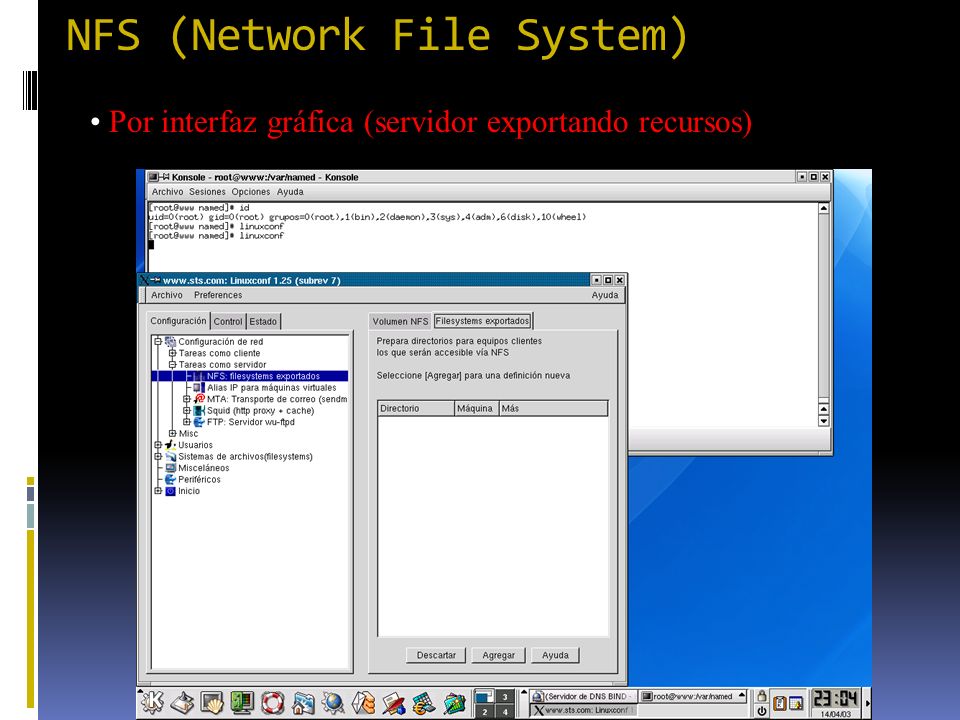Open taskbar window list arrow
Viewport: 960px width, 720px height.
(524, 693)
